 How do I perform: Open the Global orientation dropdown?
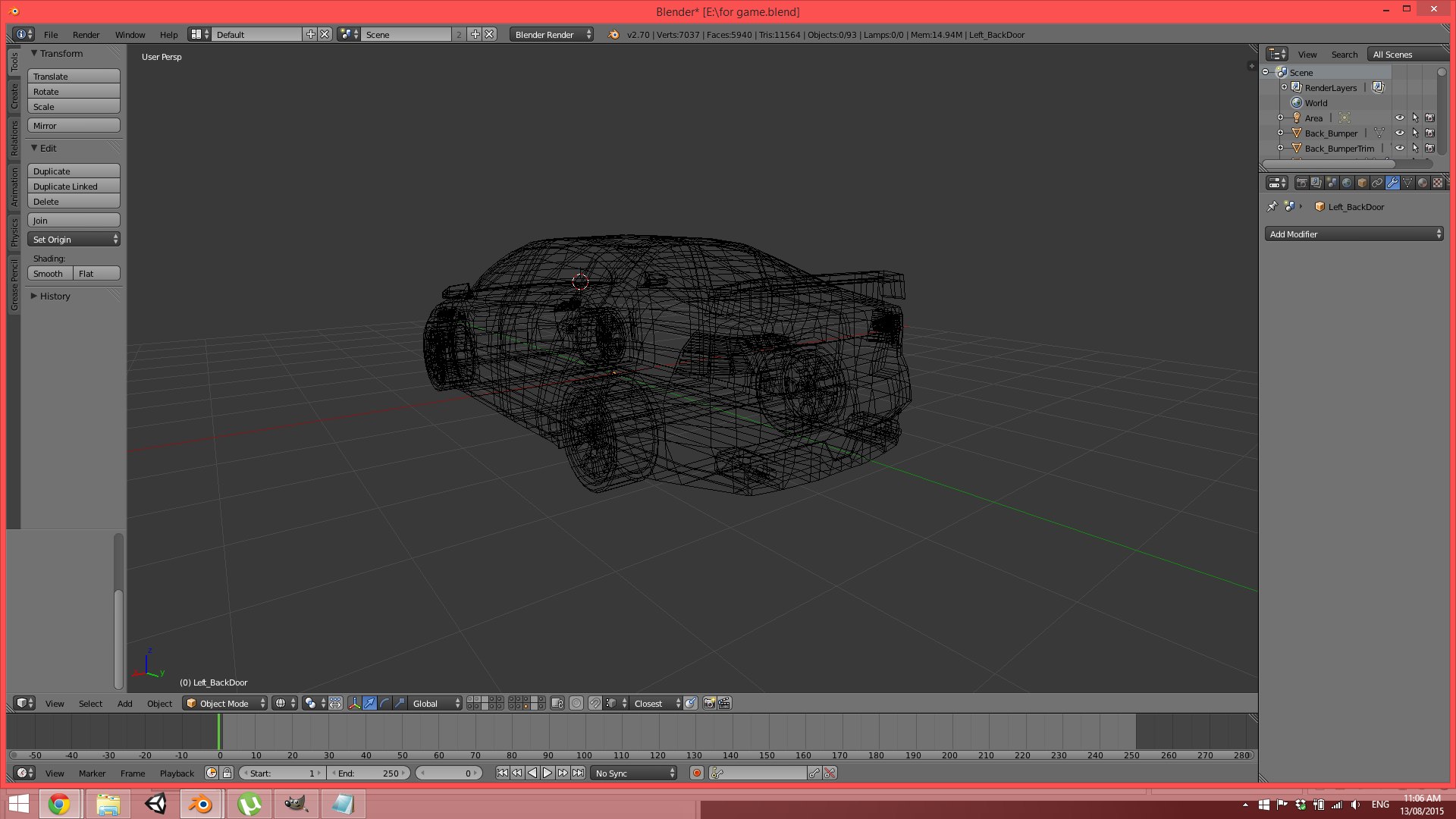(x=435, y=704)
